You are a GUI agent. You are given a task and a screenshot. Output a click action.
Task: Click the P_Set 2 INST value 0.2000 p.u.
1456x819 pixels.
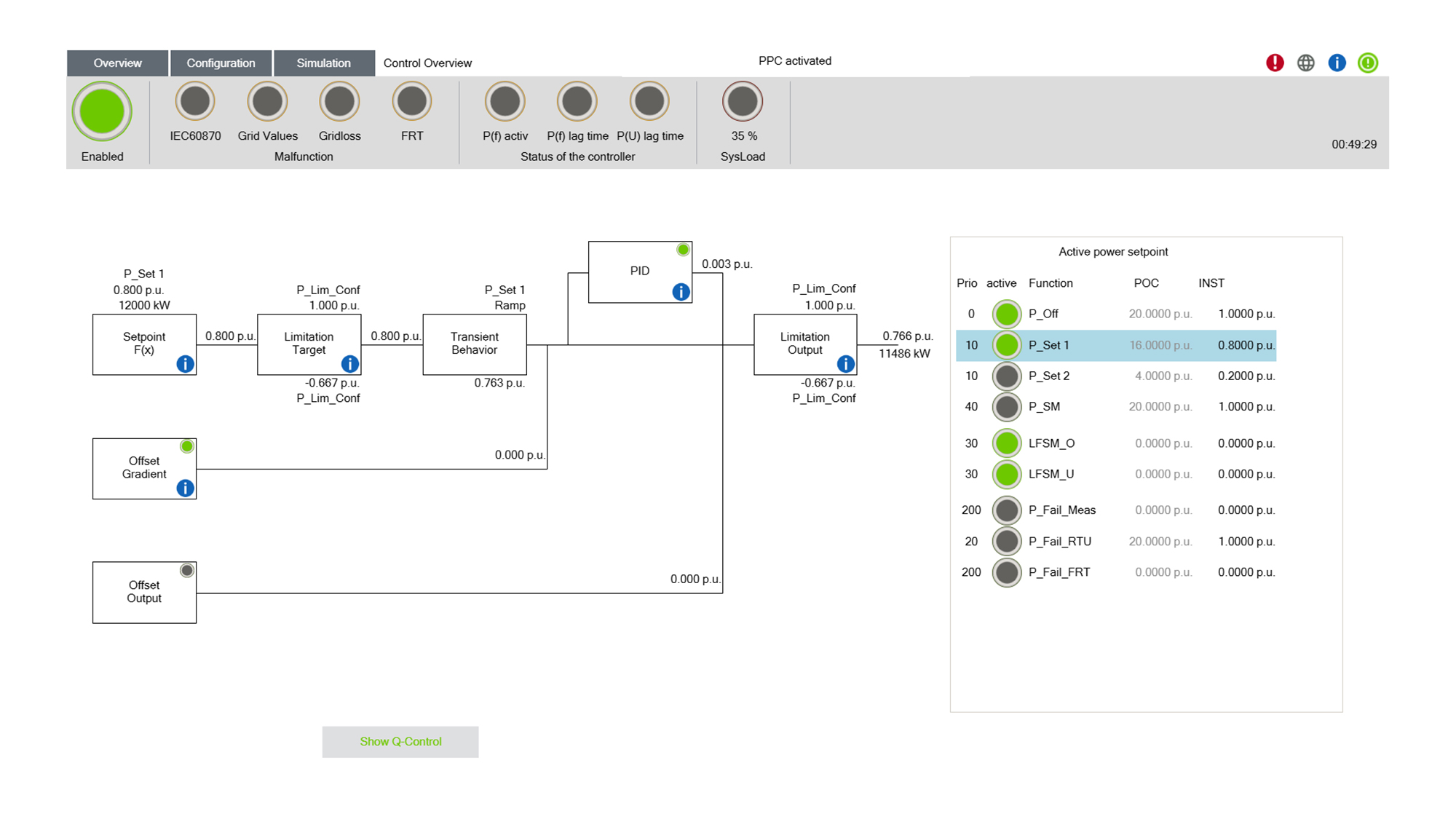click(x=1246, y=376)
